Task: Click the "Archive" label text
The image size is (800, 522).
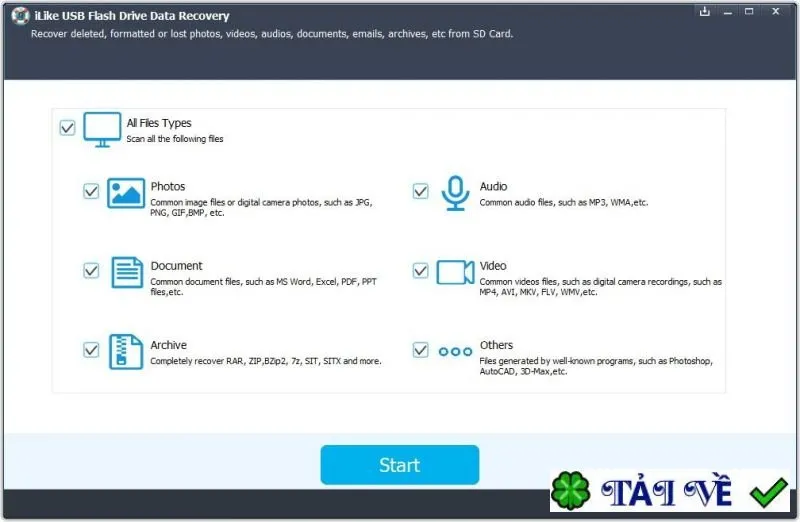Action: click(168, 345)
